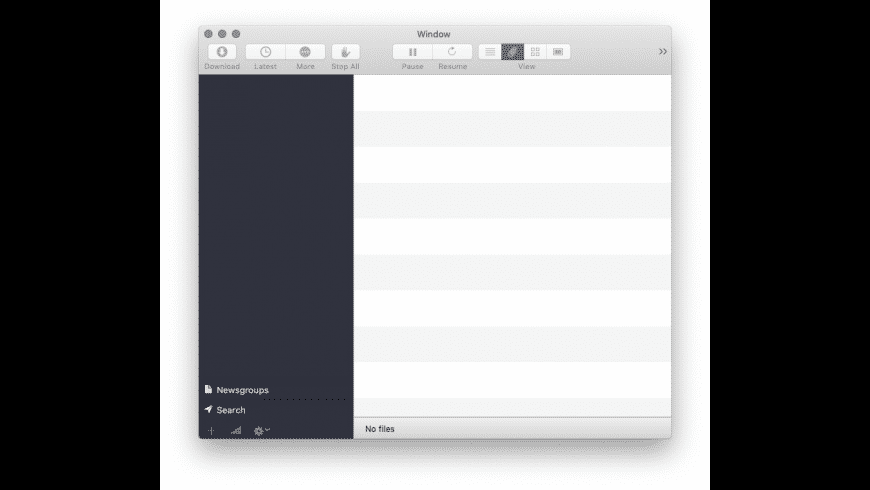Open Search in the sidebar
Image resolution: width=870 pixels, height=490 pixels.
click(231, 410)
